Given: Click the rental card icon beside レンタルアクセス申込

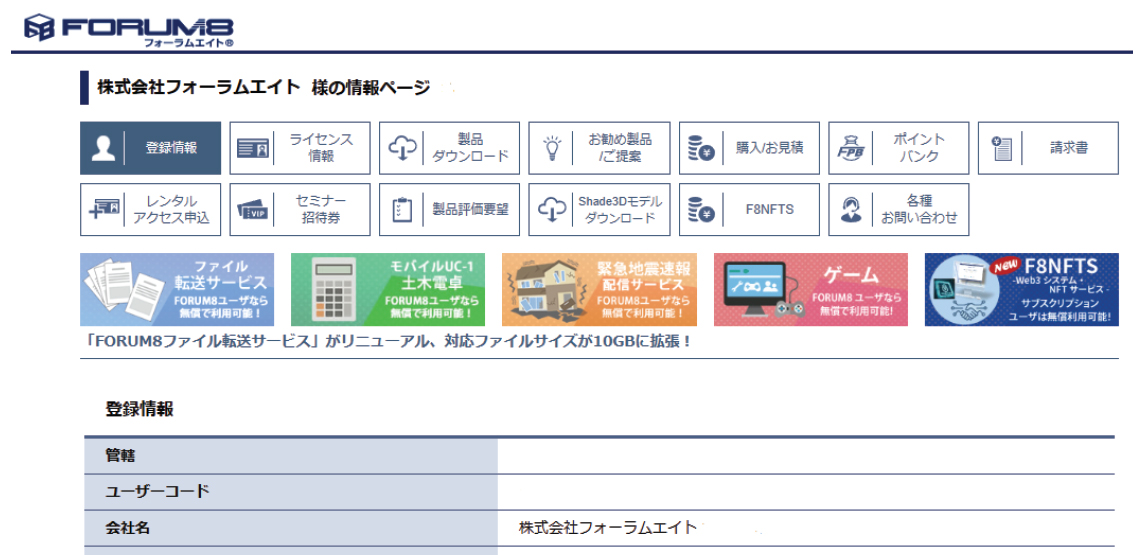Looking at the screenshot, I should point(103,210).
